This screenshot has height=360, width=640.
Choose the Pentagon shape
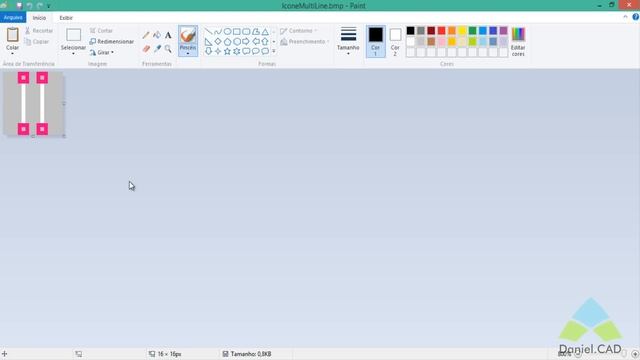[x=227, y=41]
